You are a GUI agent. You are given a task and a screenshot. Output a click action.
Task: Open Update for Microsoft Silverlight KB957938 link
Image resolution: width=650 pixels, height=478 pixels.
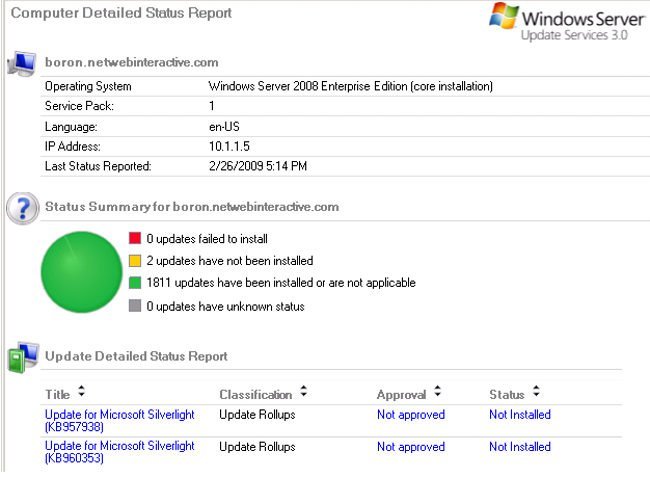pos(119,420)
